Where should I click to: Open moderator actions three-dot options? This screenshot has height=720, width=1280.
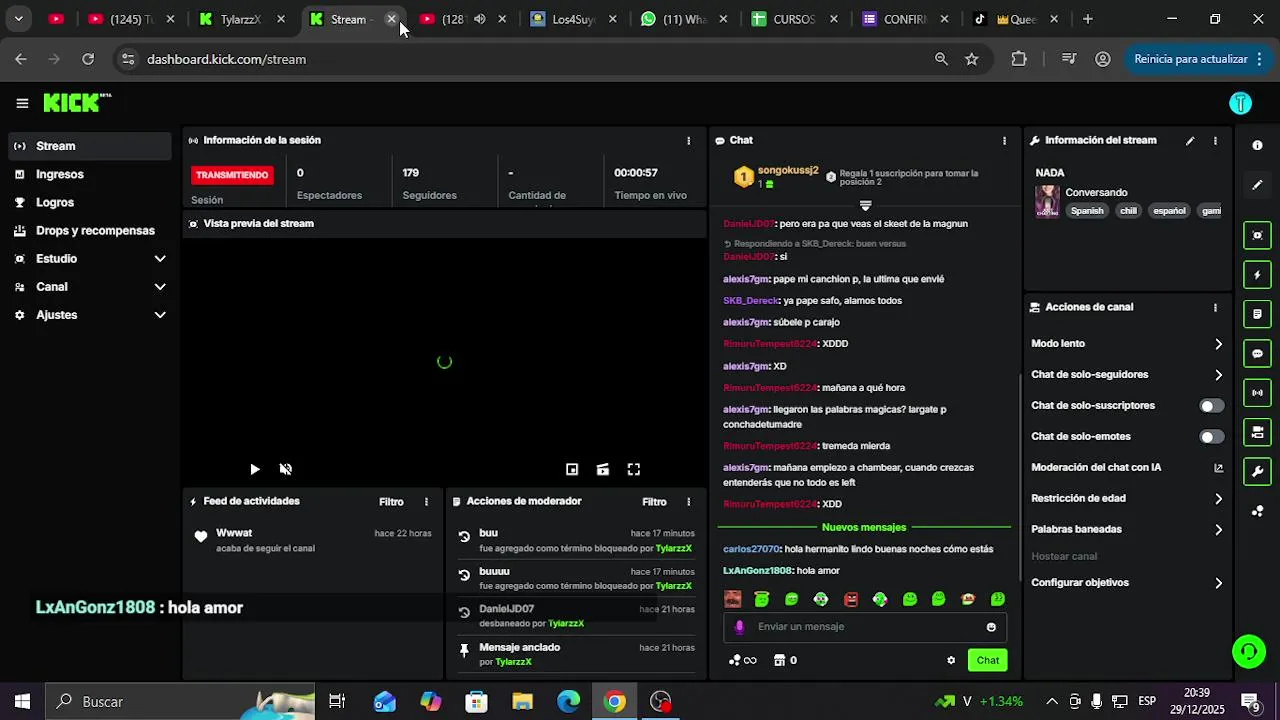pyautogui.click(x=688, y=502)
